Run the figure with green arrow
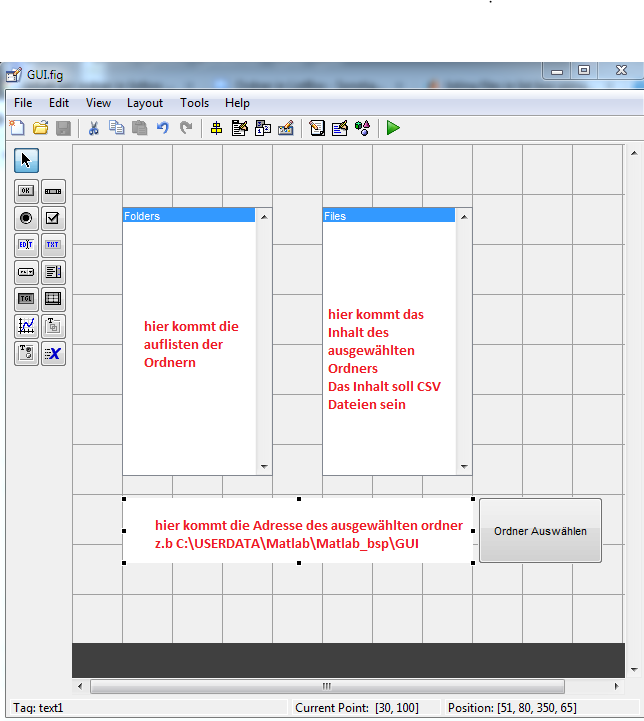 393,128
